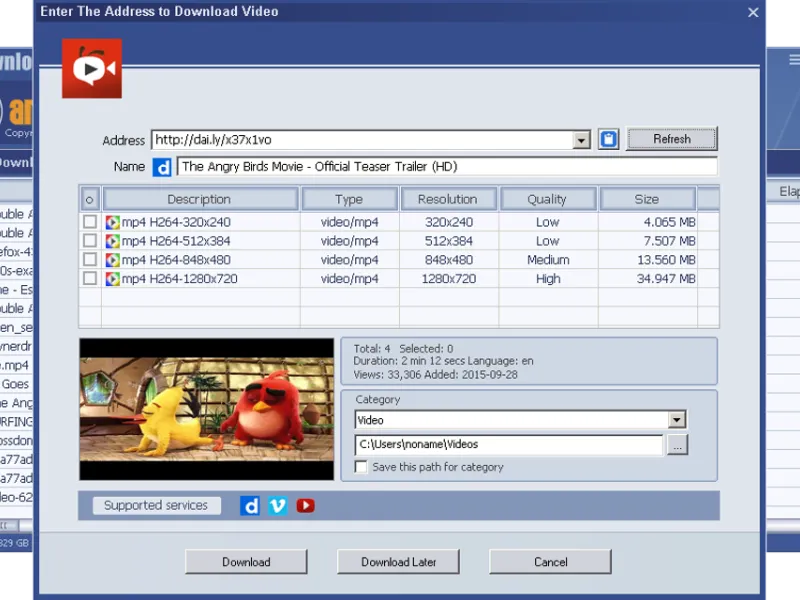Click the red video camera app logo
Screen dimensions: 800x600
pos(92,68)
